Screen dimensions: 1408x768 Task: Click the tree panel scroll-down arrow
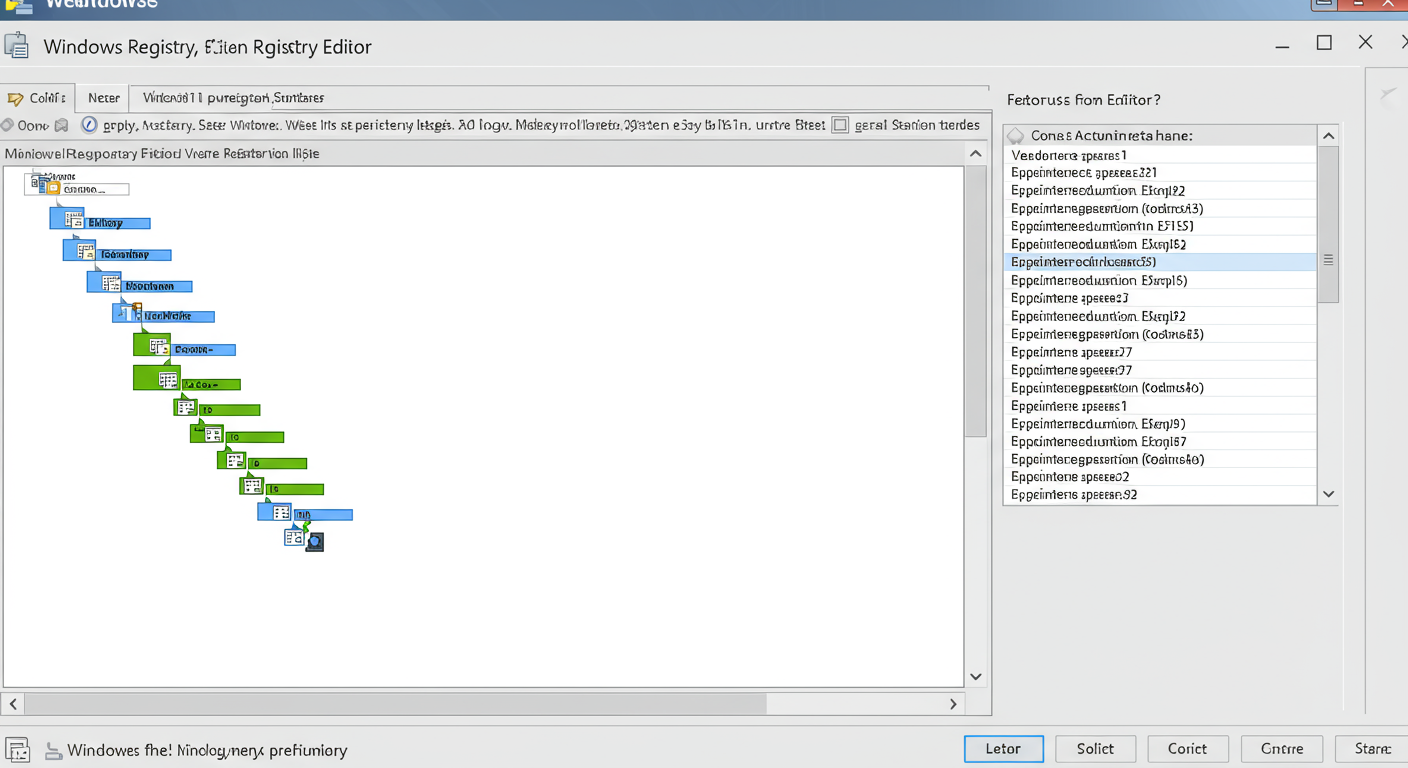(976, 677)
